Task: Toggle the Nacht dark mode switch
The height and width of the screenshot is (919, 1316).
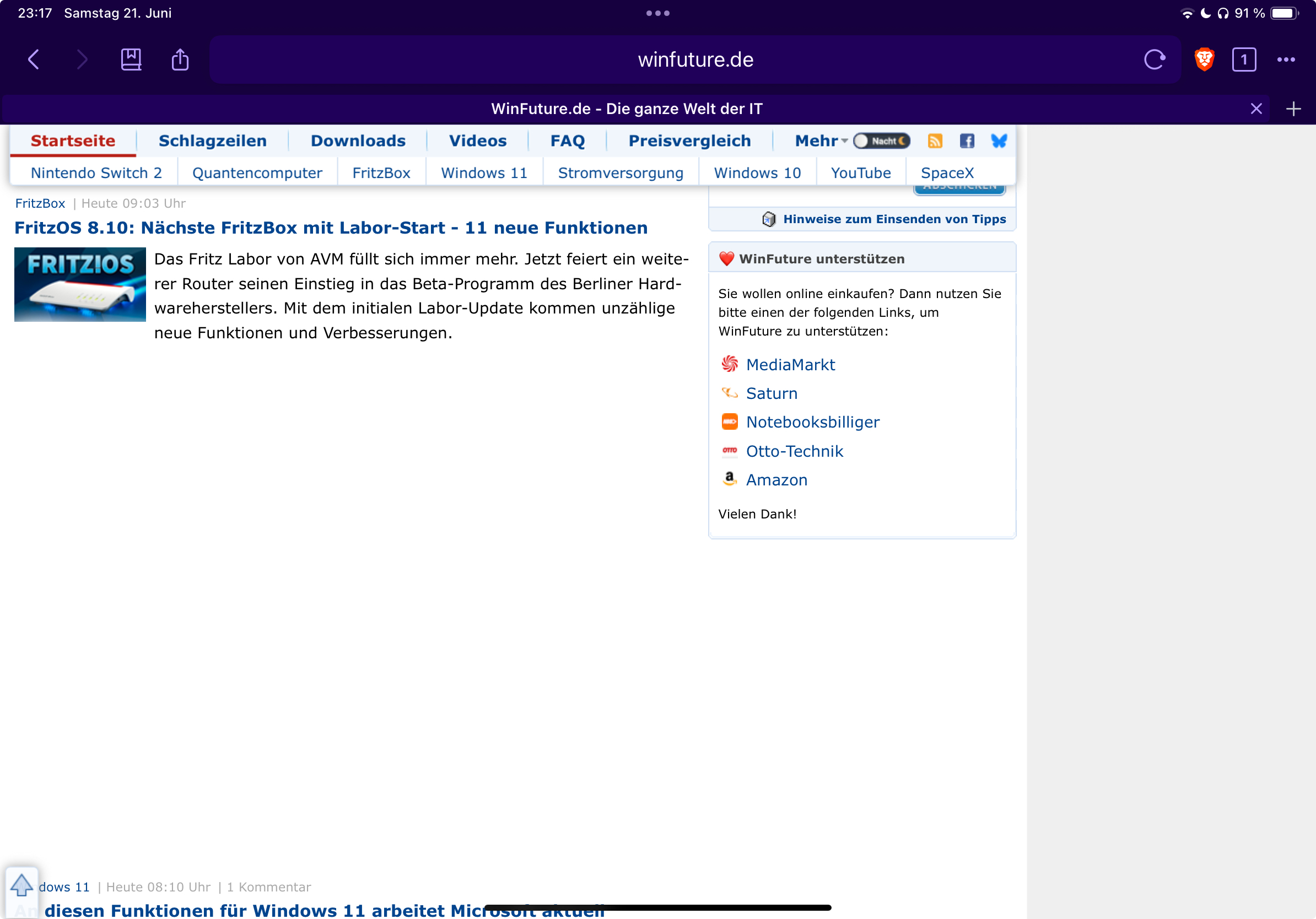Action: point(881,141)
